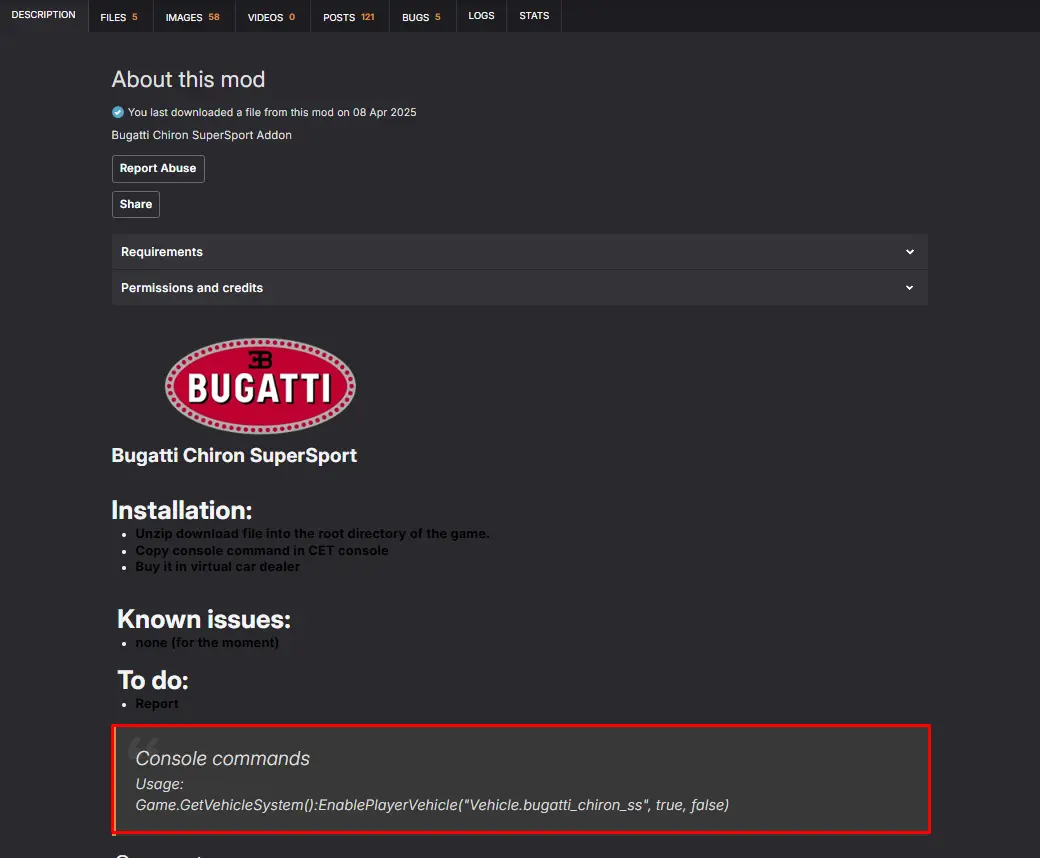The height and width of the screenshot is (858, 1040).
Task: Click the Requirements chevron arrow
Action: 909,252
